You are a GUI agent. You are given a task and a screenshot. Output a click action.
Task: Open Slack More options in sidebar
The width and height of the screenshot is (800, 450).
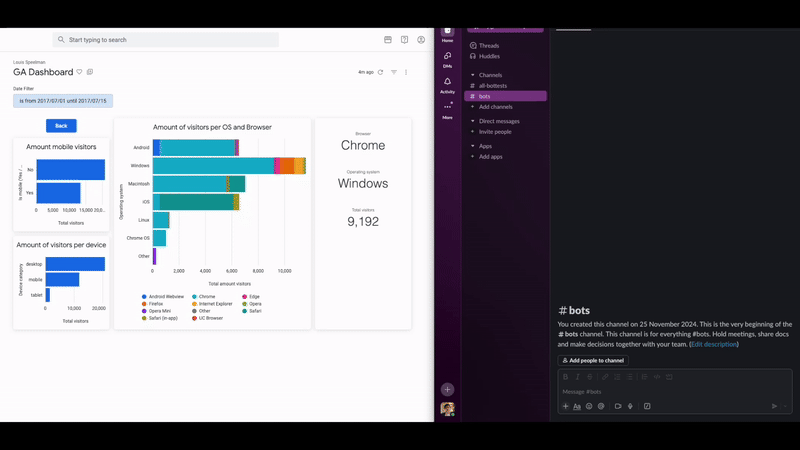coord(447,110)
